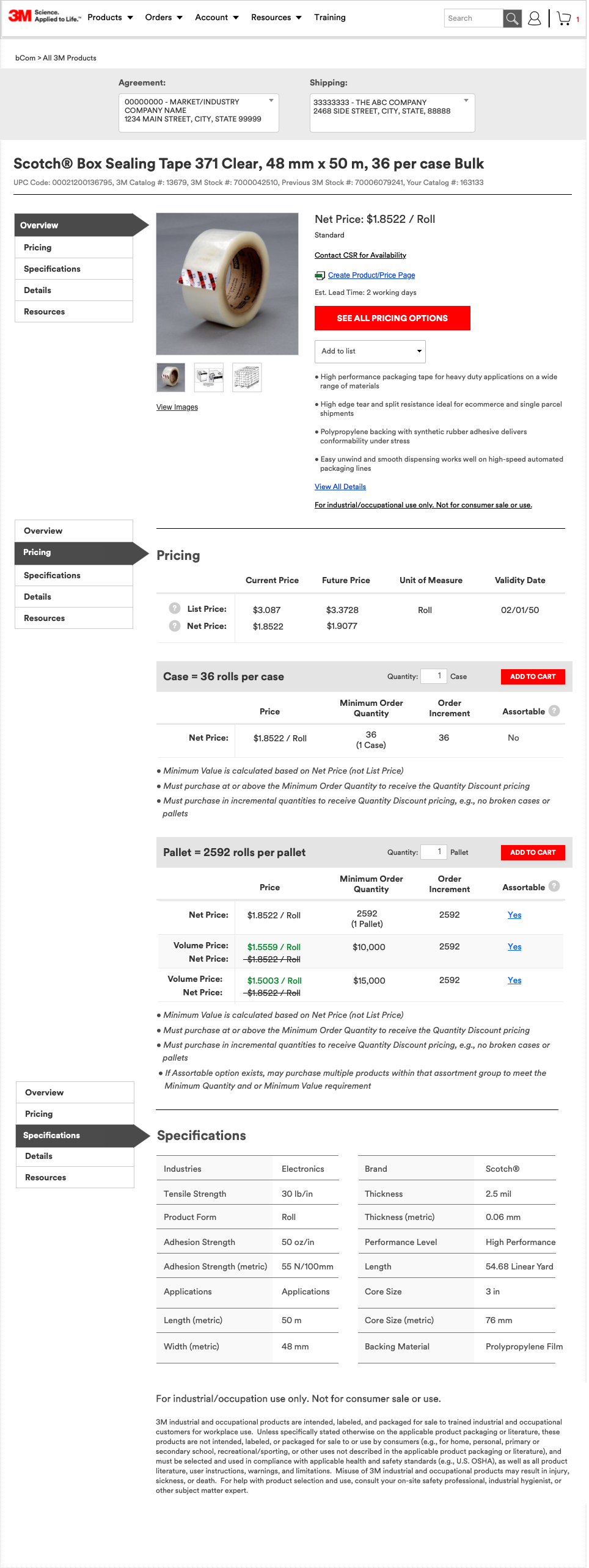Open the Resources header menu

tap(276, 17)
